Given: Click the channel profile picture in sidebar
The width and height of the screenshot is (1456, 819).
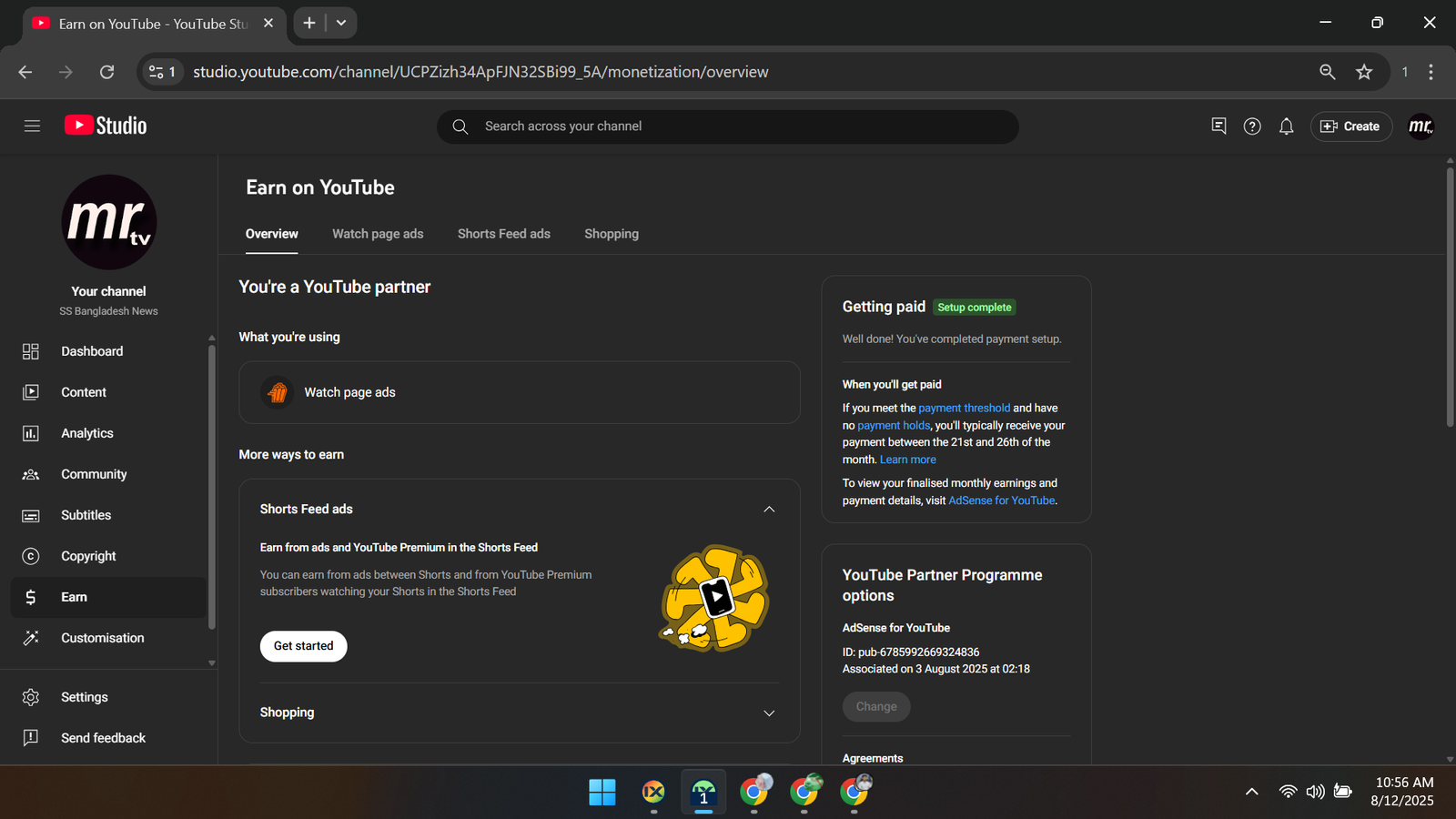Looking at the screenshot, I should tap(109, 222).
